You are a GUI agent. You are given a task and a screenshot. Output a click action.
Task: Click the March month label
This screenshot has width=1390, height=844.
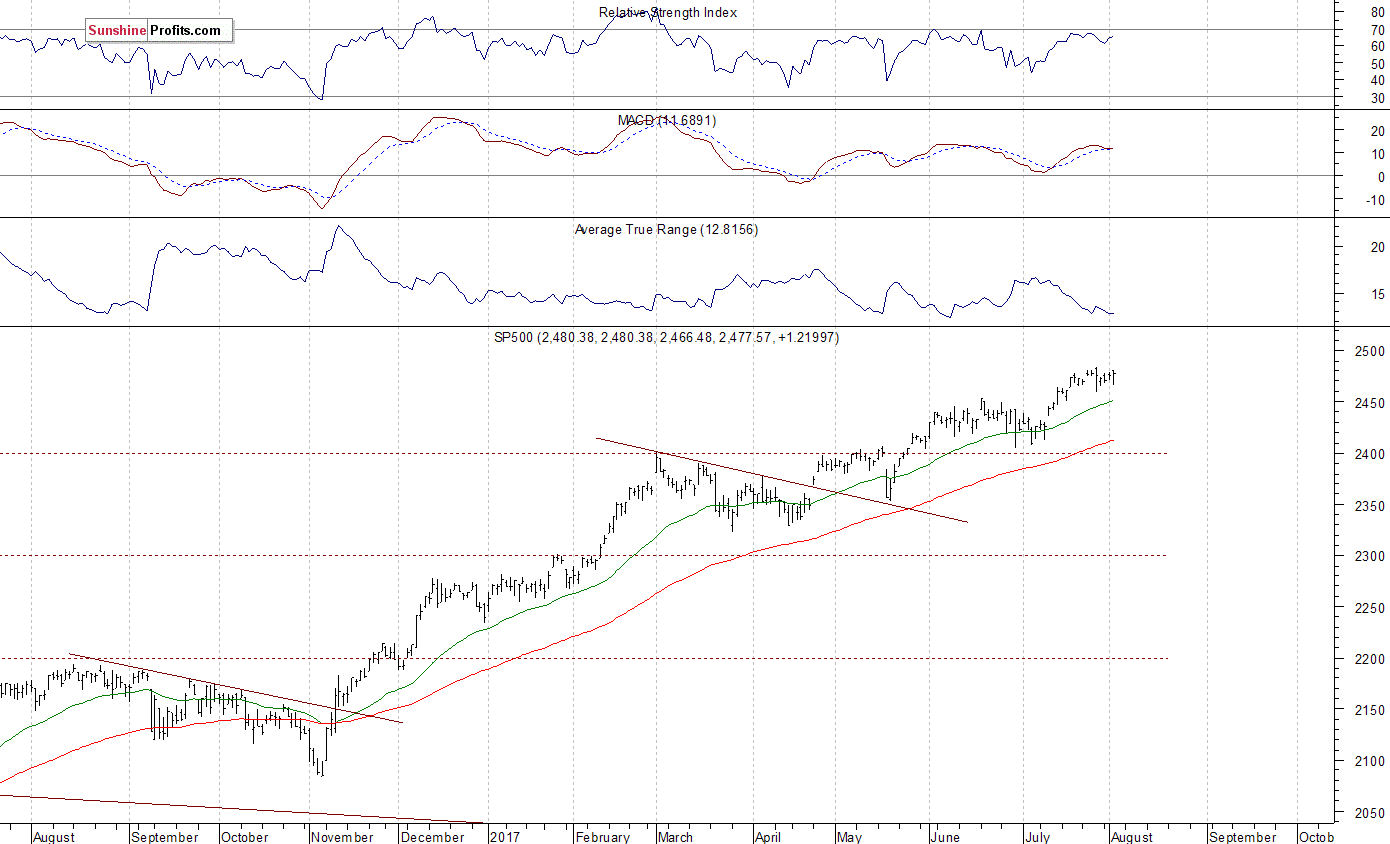coord(675,837)
